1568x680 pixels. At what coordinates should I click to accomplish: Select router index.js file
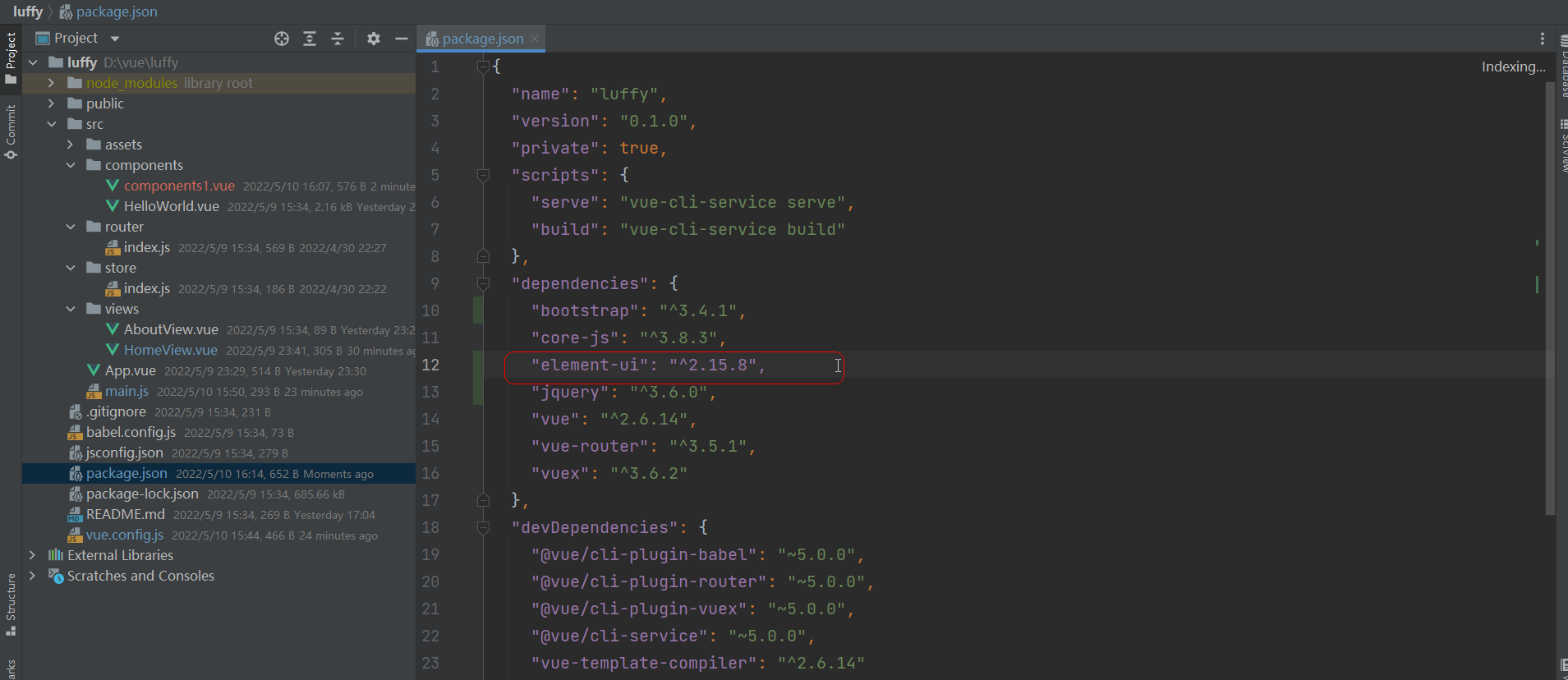pyautogui.click(x=146, y=247)
